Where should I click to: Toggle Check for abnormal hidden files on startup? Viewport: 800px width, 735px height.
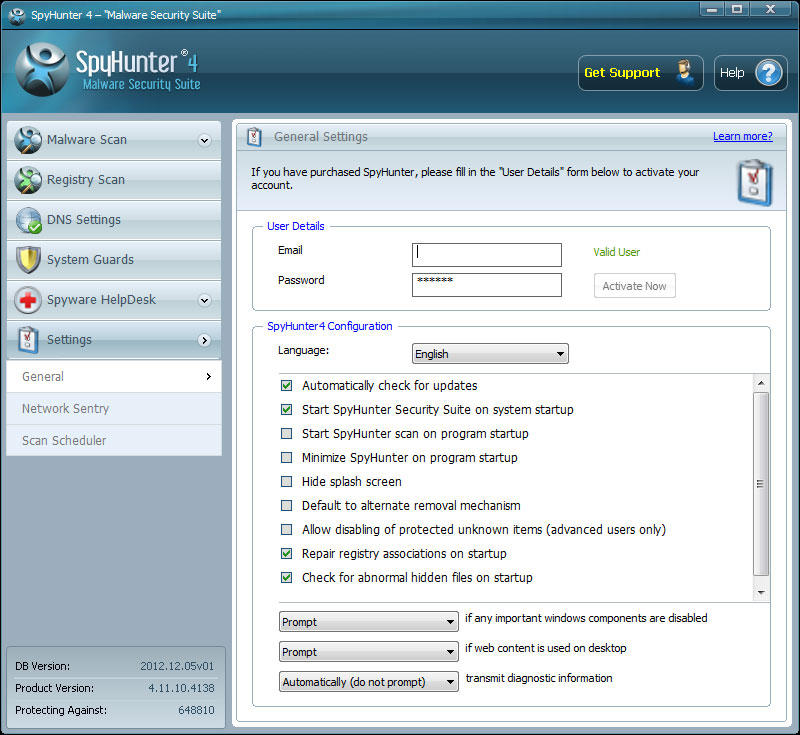[x=287, y=577]
